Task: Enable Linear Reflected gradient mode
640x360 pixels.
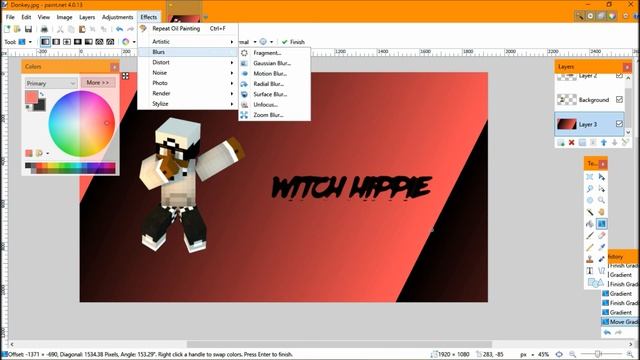Action: 56,42
